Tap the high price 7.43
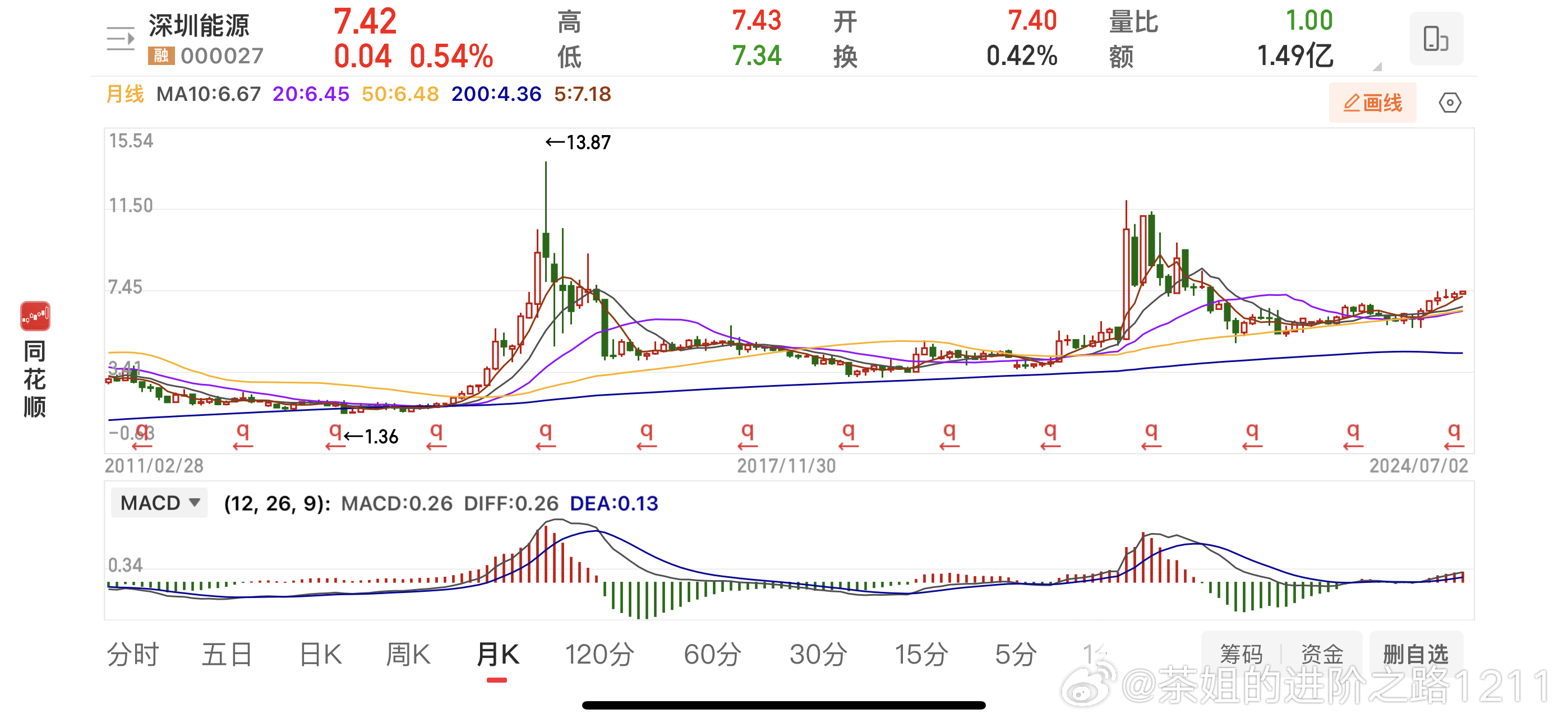The width and height of the screenshot is (1568, 723). click(x=757, y=21)
